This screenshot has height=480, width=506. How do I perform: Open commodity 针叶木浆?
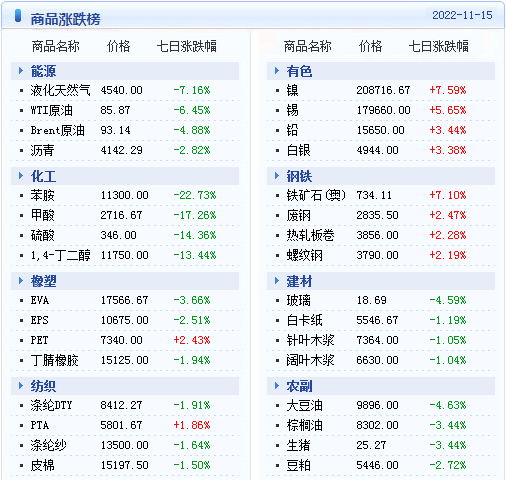click(310, 340)
